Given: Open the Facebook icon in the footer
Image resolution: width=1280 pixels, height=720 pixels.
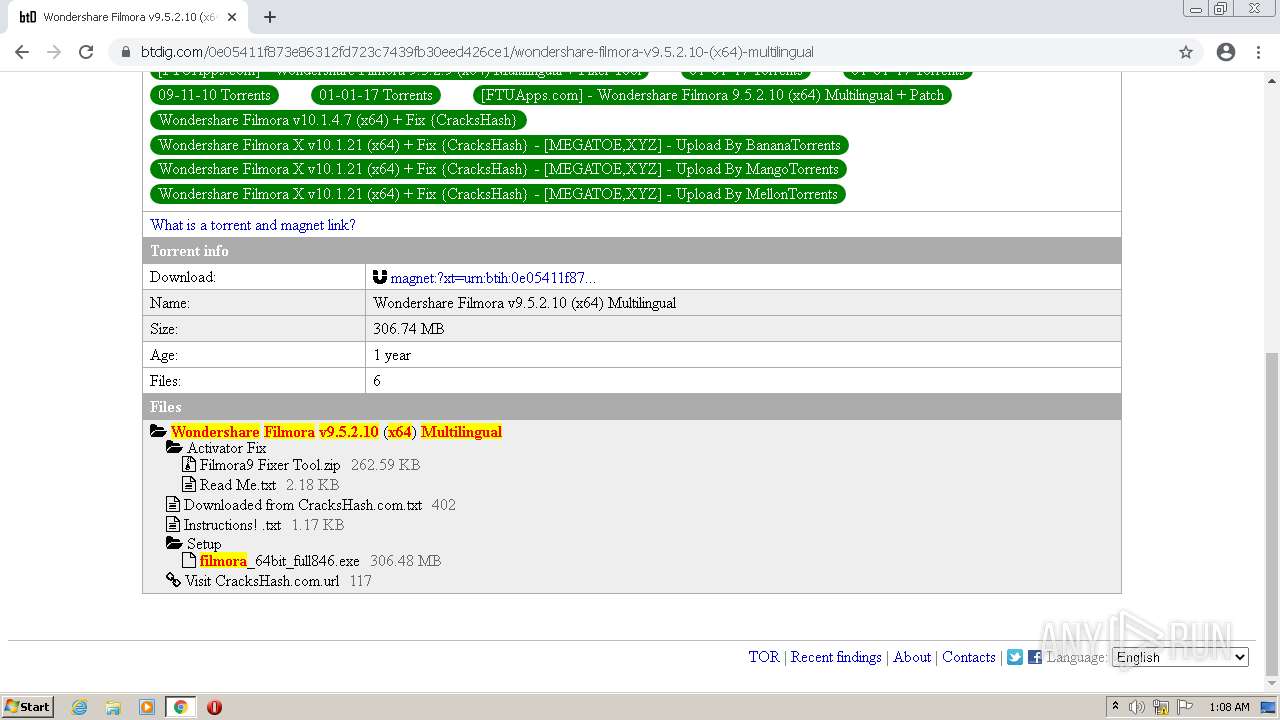Looking at the screenshot, I should click(1035, 657).
